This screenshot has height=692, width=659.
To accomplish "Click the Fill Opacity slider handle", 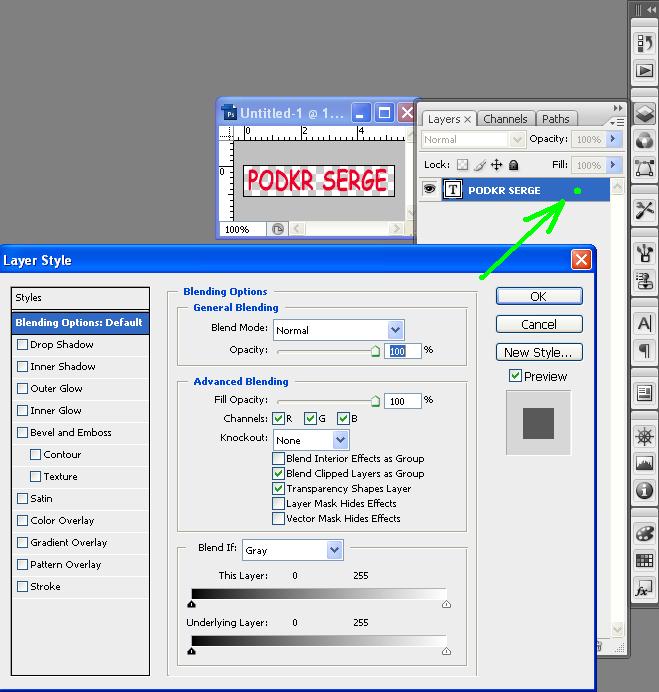I will point(375,401).
